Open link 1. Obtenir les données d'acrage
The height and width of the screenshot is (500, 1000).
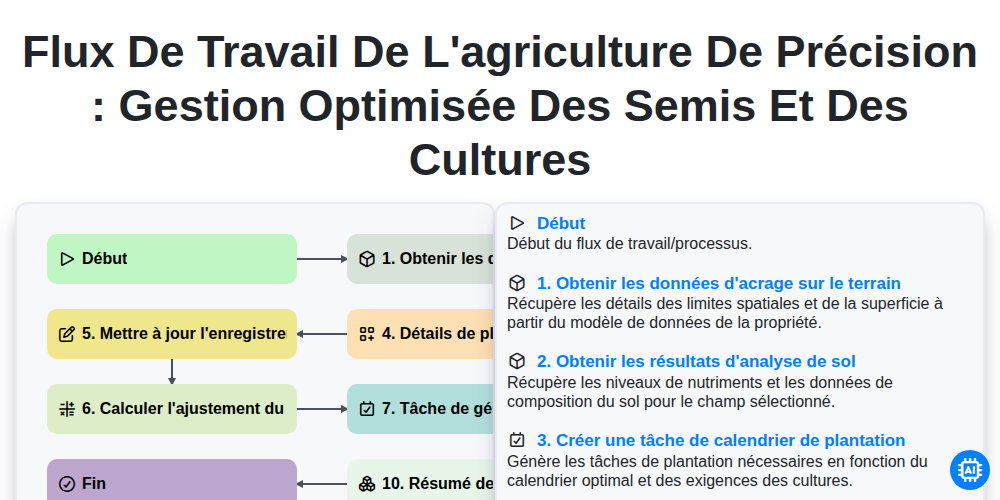[719, 283]
